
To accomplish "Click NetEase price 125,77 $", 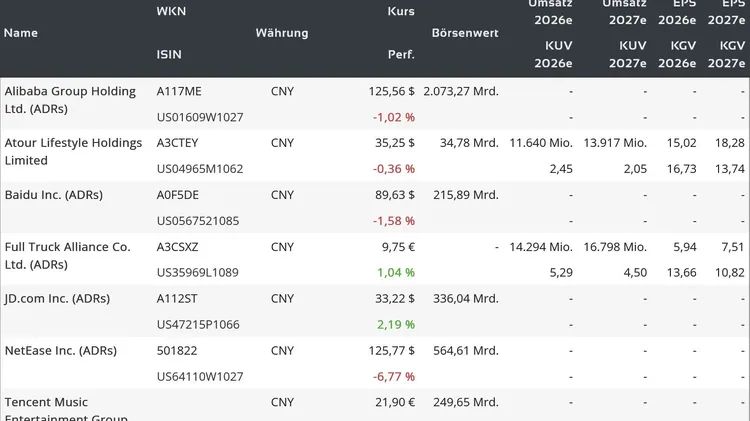I will point(391,351).
